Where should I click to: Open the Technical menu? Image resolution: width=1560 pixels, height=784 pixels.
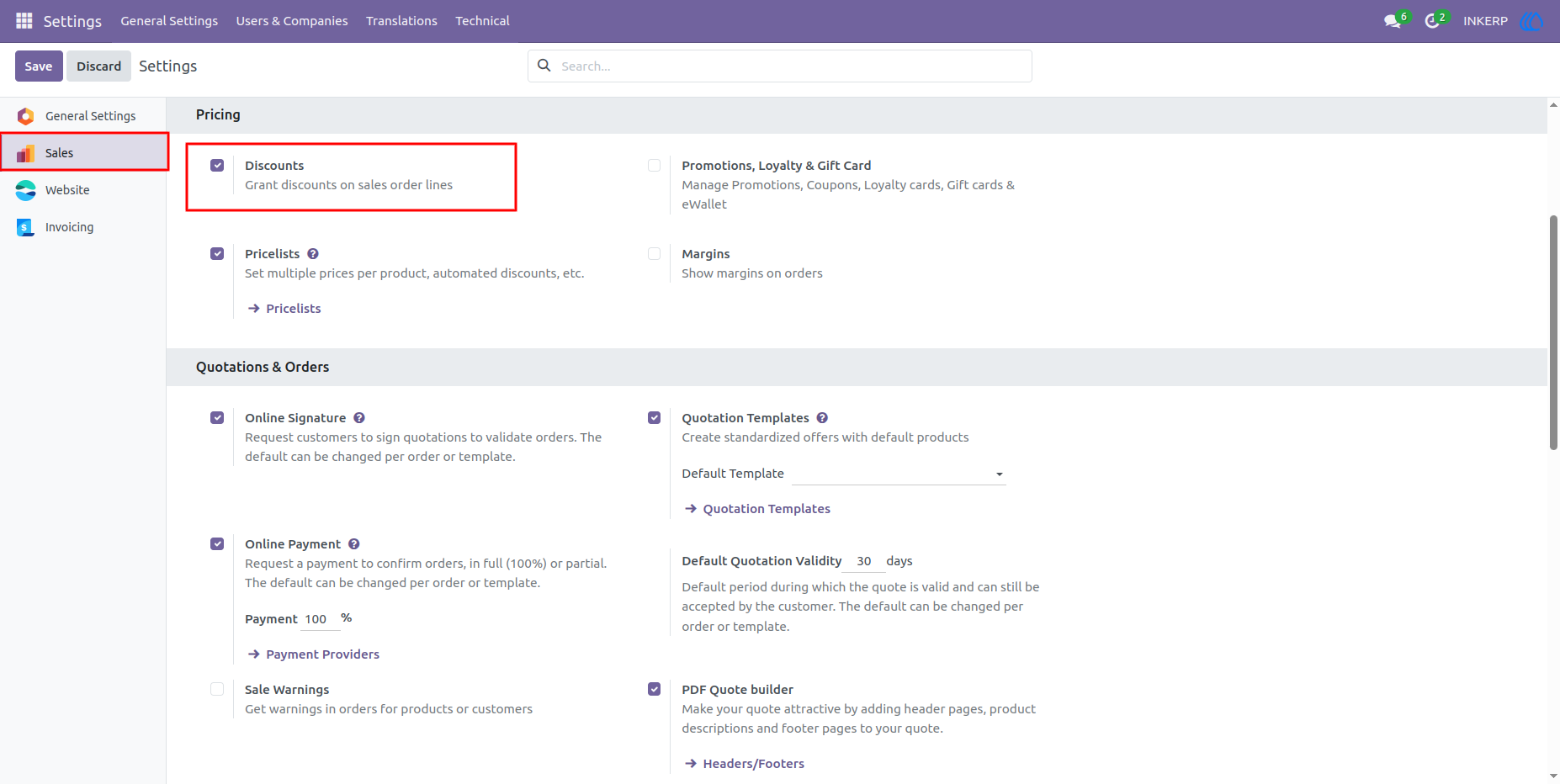pyautogui.click(x=482, y=21)
